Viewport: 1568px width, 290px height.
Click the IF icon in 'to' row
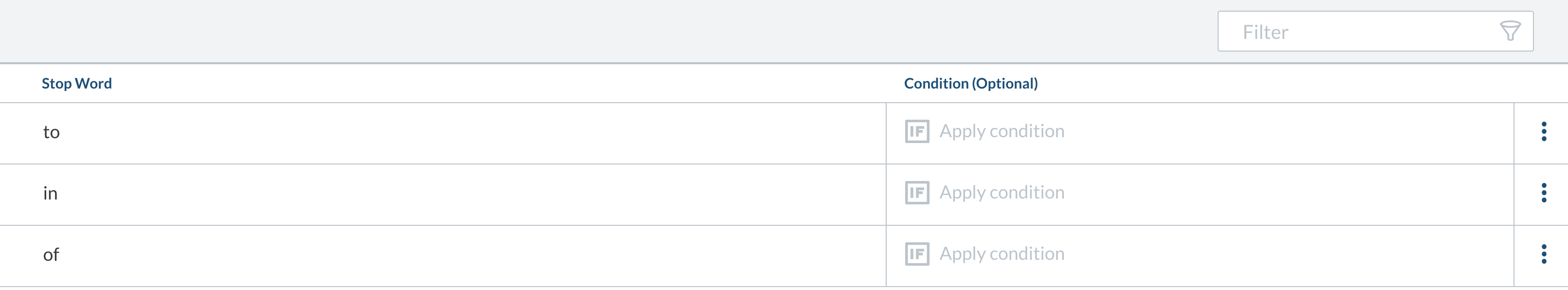(x=917, y=131)
